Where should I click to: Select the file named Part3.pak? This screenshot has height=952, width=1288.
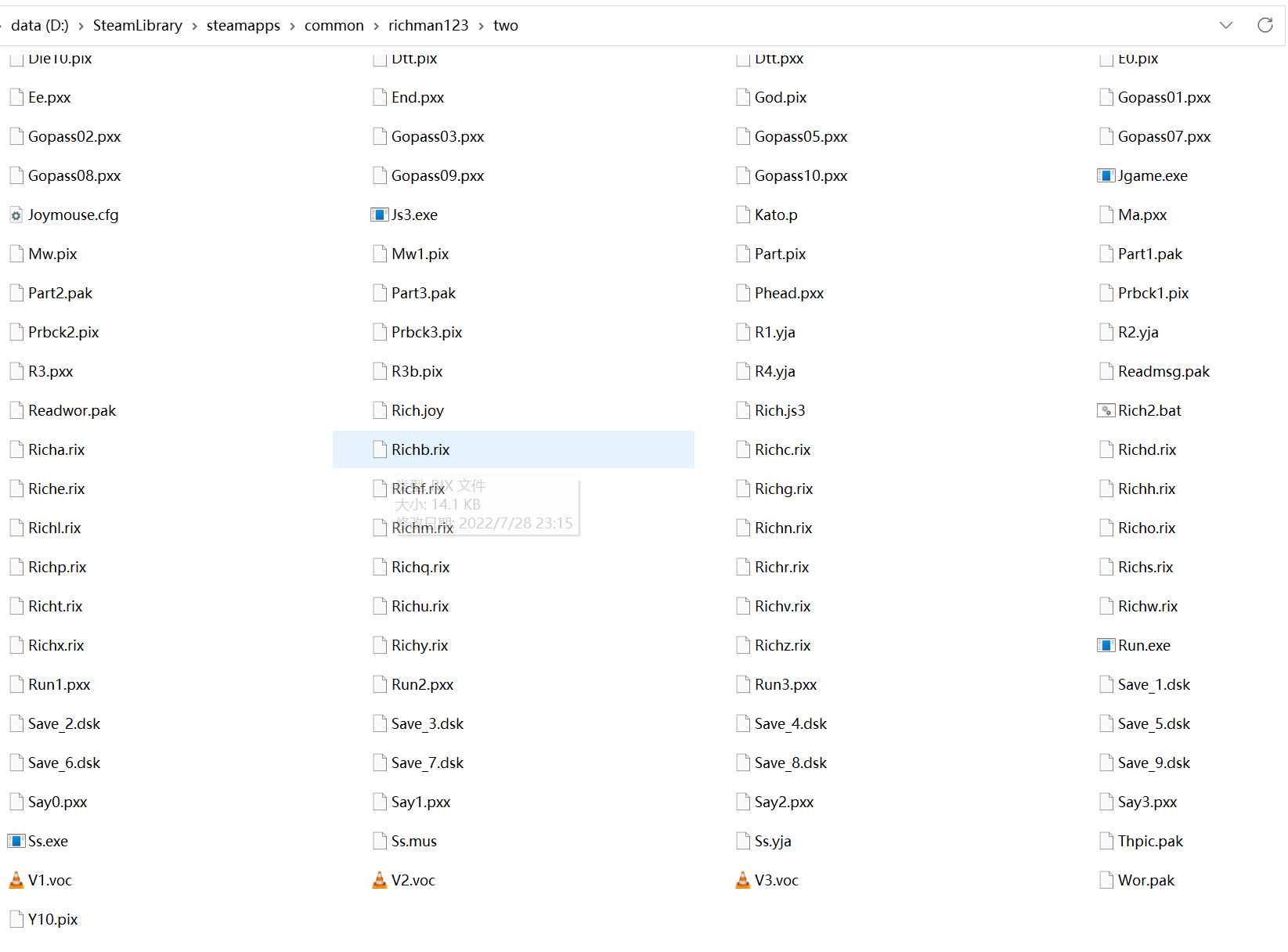[x=424, y=293]
